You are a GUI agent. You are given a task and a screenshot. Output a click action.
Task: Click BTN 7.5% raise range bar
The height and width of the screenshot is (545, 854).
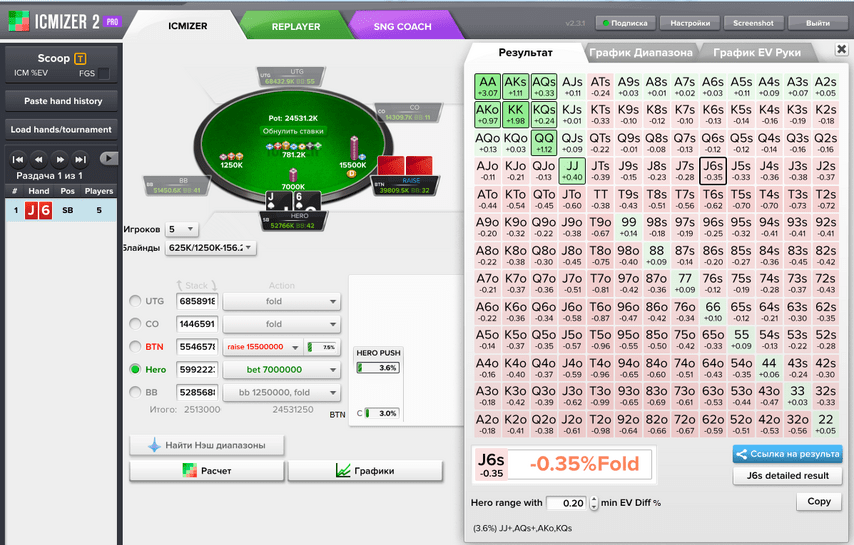click(322, 347)
